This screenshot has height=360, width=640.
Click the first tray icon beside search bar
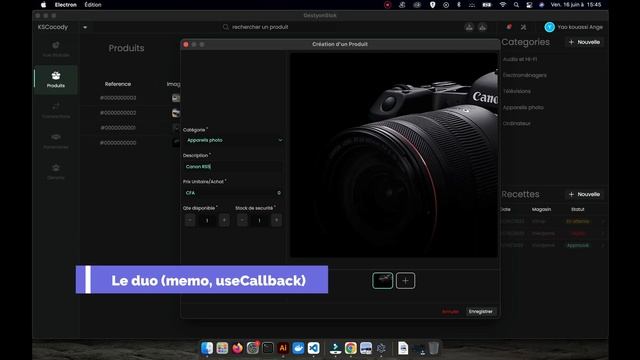click(469, 27)
